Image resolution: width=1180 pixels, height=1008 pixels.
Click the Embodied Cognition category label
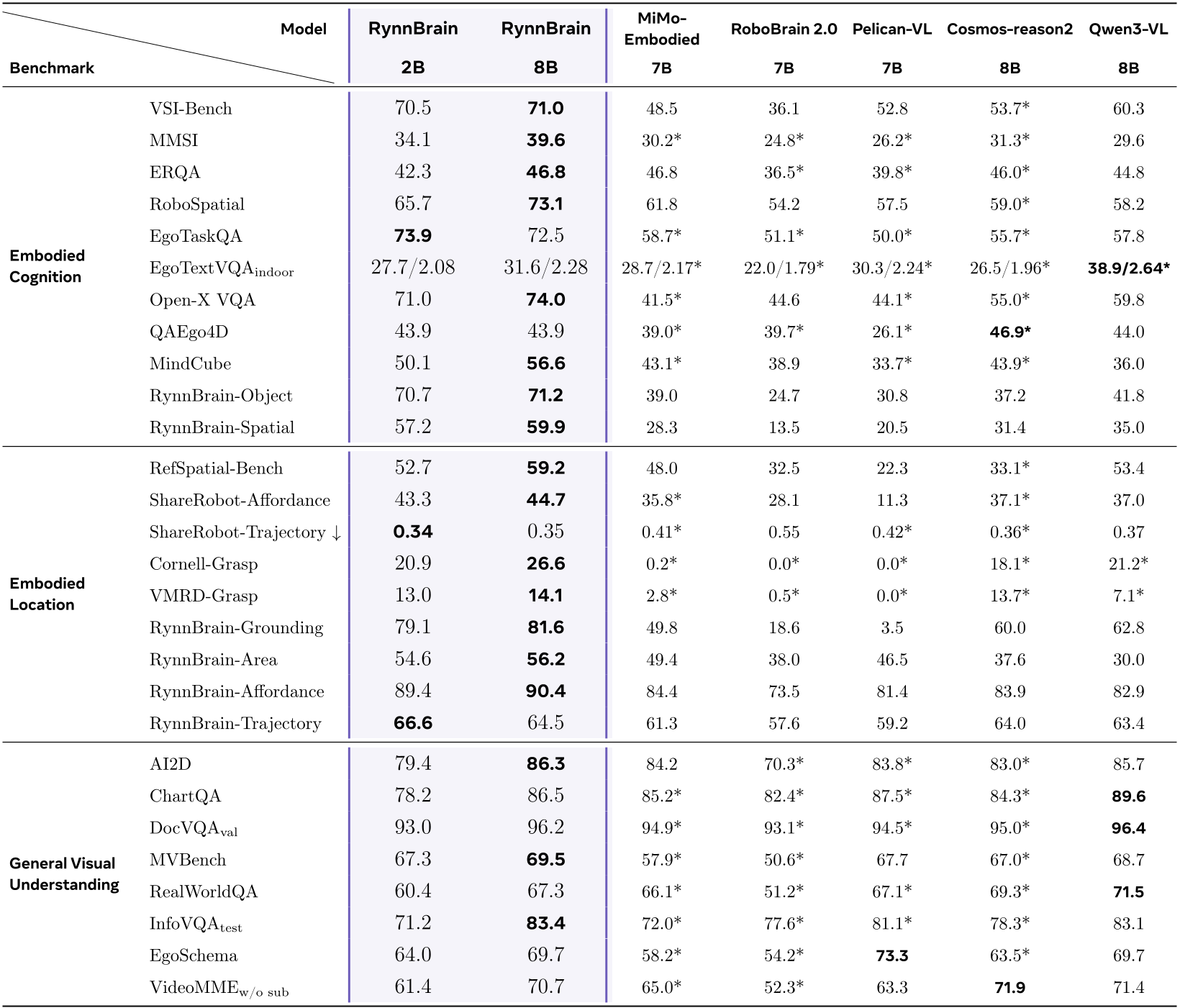click(x=47, y=266)
